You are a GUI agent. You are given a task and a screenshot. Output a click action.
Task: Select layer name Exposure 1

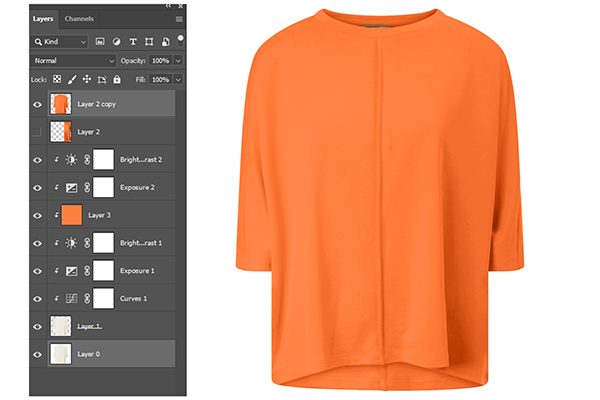(137, 271)
